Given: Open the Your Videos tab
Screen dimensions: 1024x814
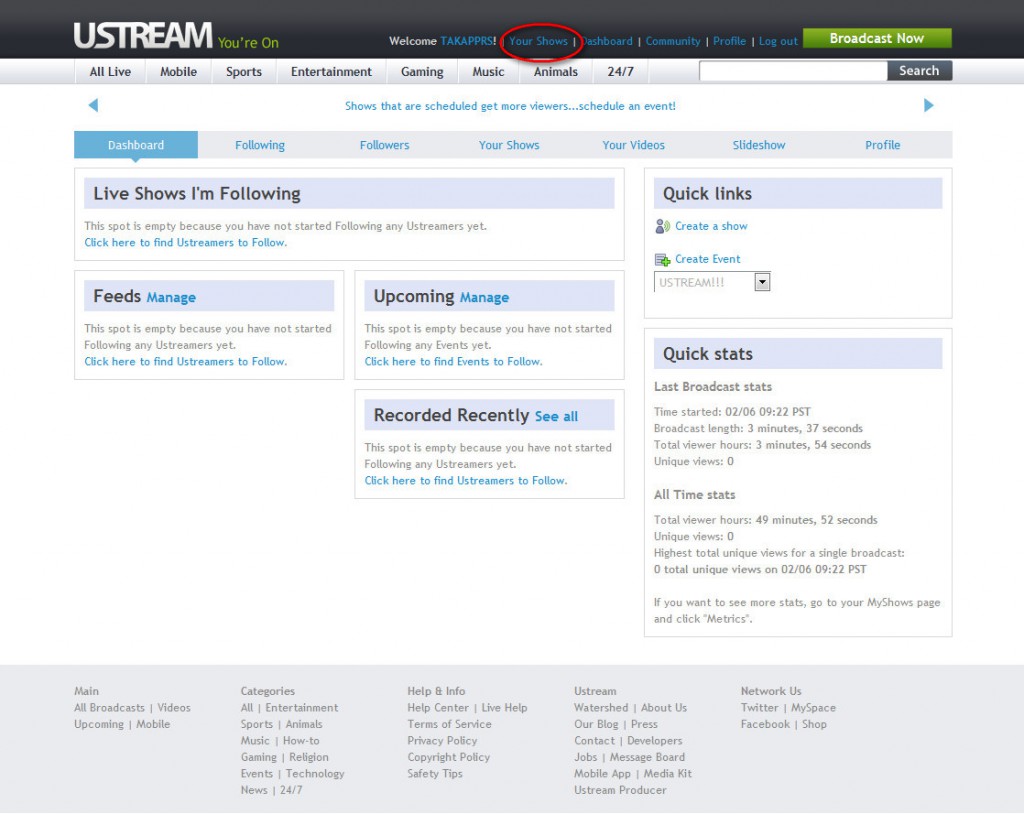Looking at the screenshot, I should coord(633,145).
